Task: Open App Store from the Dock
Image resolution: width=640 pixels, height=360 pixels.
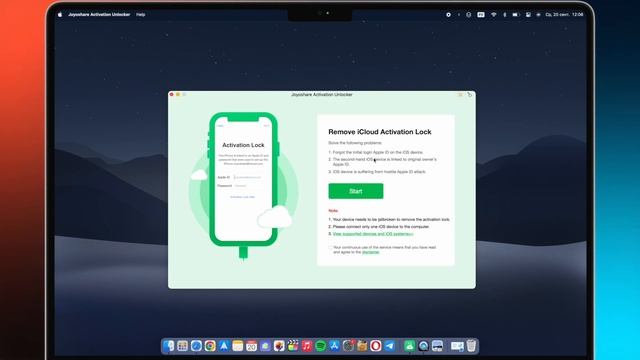Action: [334, 346]
